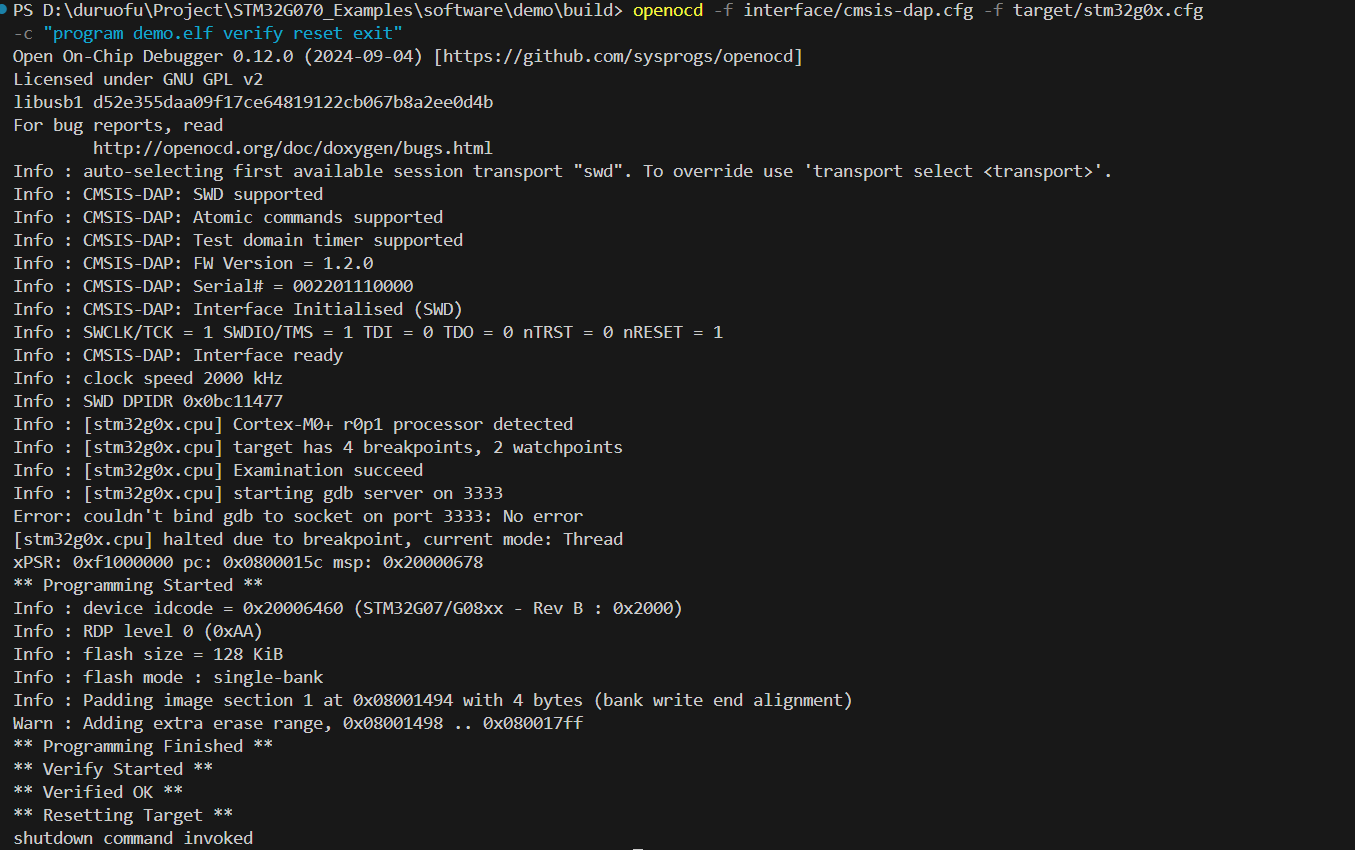Click the "** Programming Started **" line
This screenshot has height=850, width=1355.
pos(138,585)
